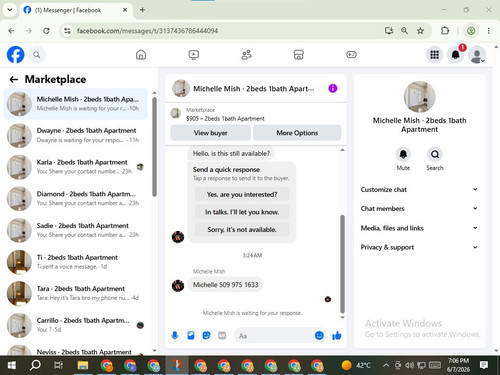500x375 pixels.
Task: Open the Marketplace storefront icon
Action: coord(299,55)
